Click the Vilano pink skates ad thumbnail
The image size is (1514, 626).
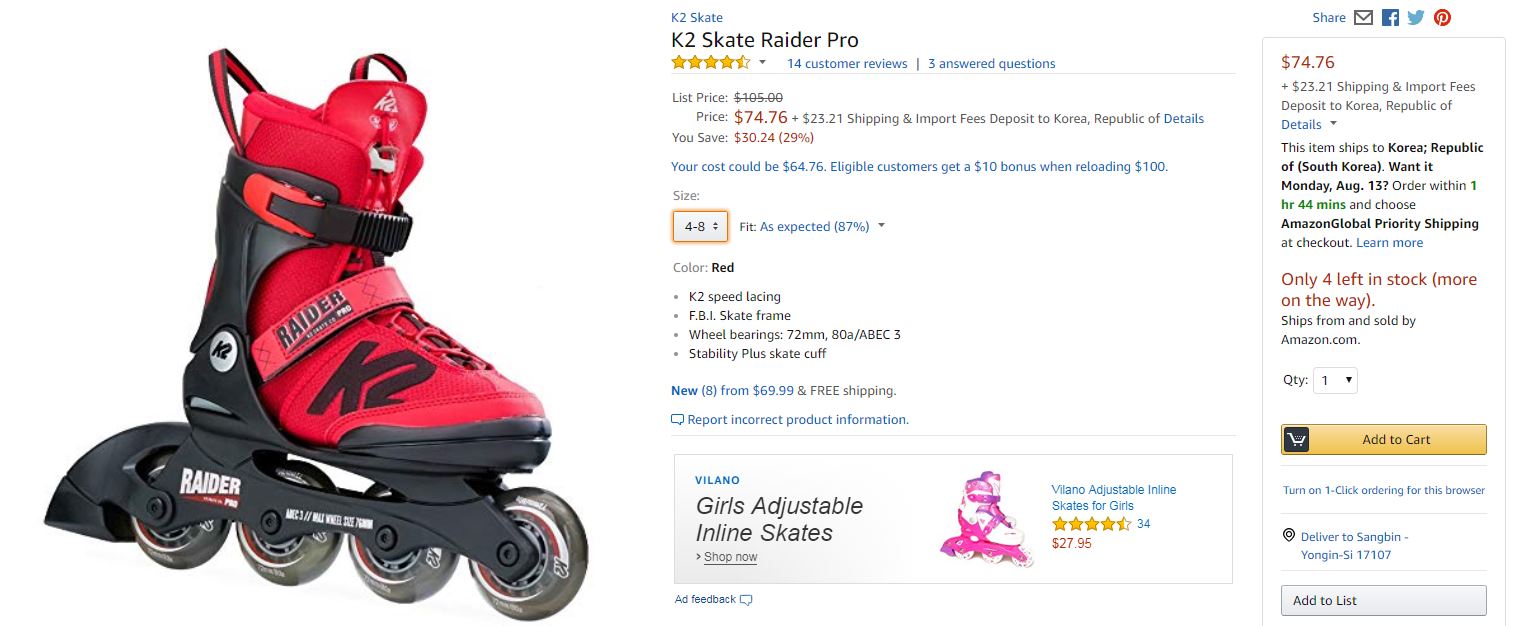[x=986, y=519]
